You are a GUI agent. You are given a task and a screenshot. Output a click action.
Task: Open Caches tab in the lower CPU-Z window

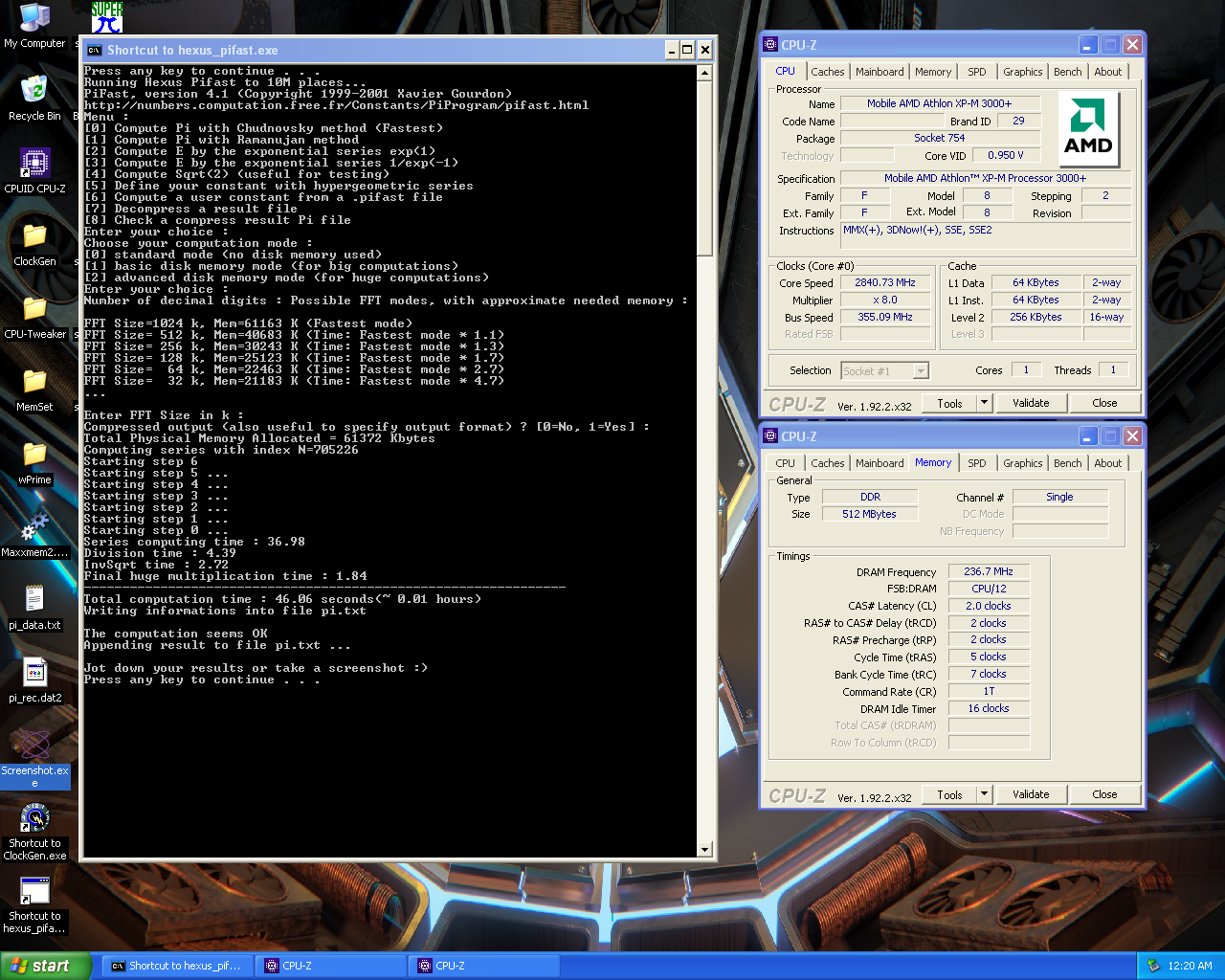[x=828, y=463]
